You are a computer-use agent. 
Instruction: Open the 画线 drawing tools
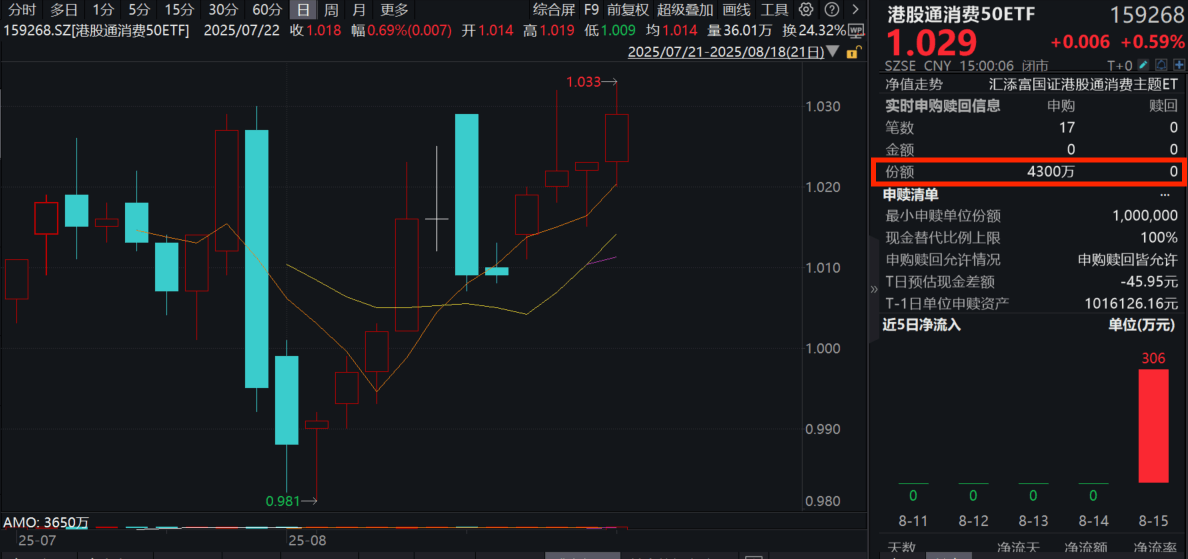pos(736,9)
